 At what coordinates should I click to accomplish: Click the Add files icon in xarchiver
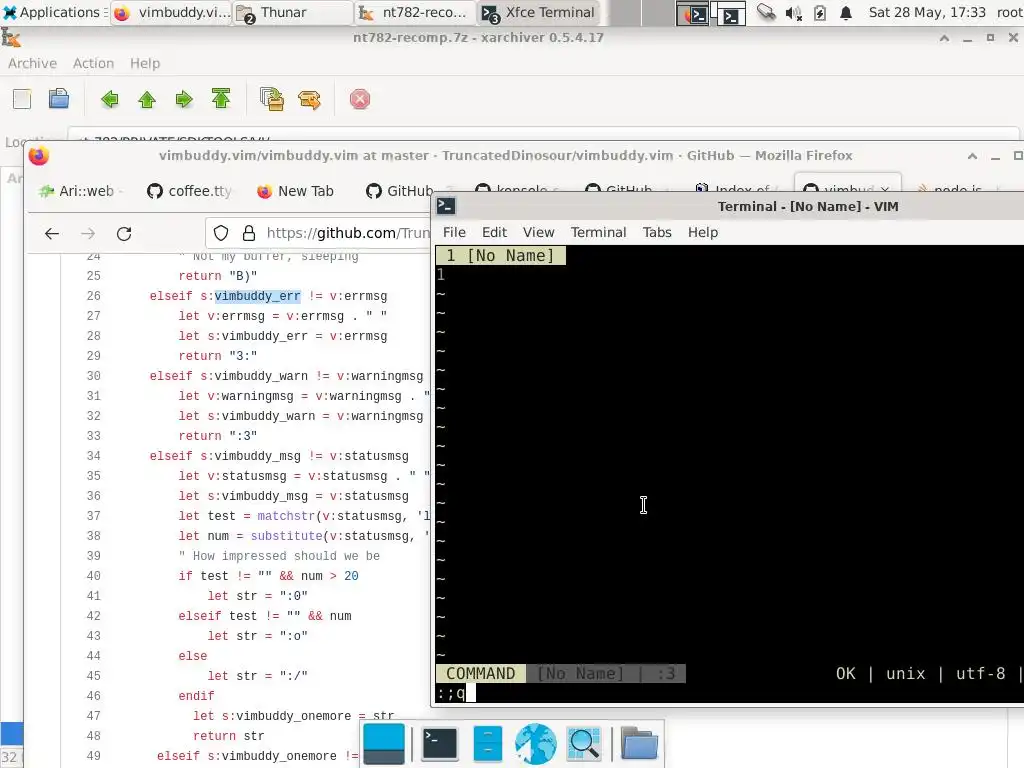272,99
